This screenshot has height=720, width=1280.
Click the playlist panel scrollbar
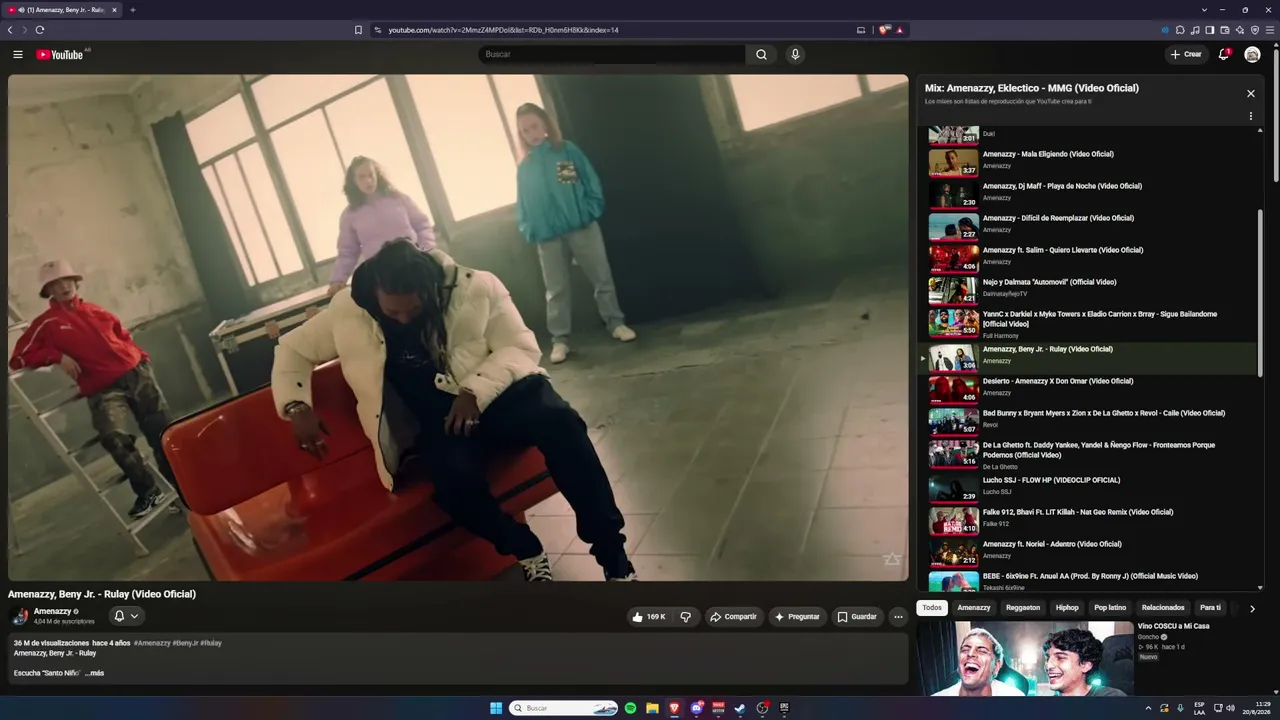pyautogui.click(x=1260, y=294)
